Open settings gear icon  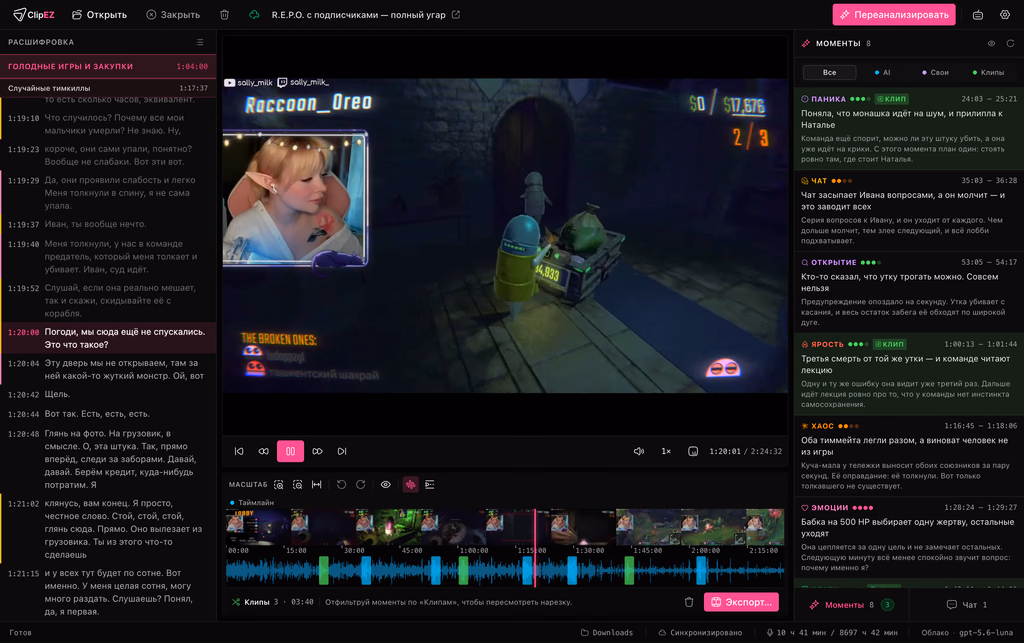[1005, 14]
